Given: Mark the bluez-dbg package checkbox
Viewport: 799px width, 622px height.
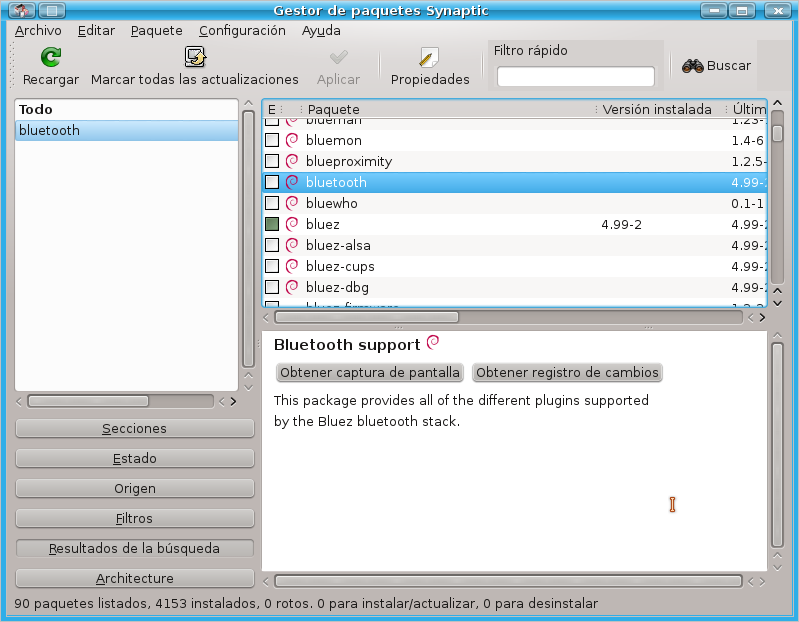Looking at the screenshot, I should (272, 287).
